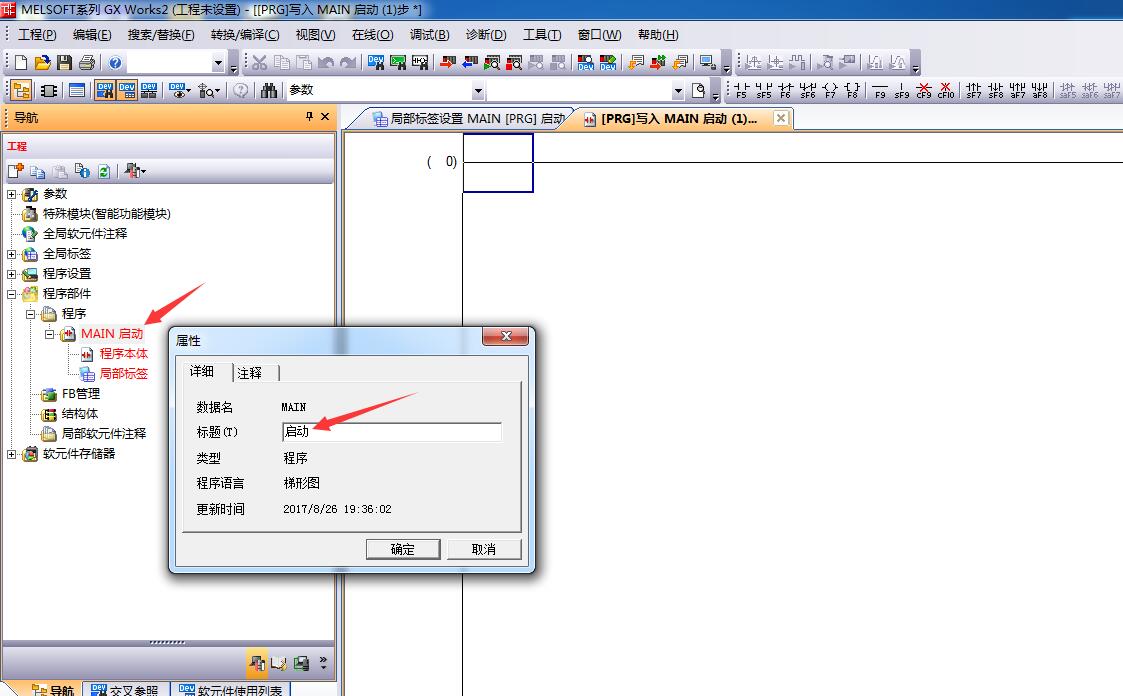Select 局部标签 under MAIN 启动

click(123, 374)
